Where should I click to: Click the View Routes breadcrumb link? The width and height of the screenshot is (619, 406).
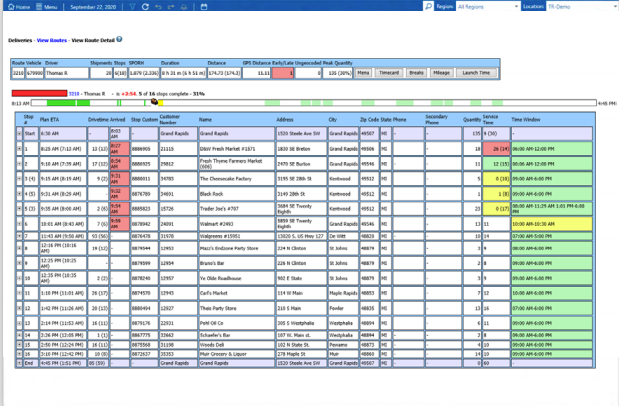pos(50,40)
